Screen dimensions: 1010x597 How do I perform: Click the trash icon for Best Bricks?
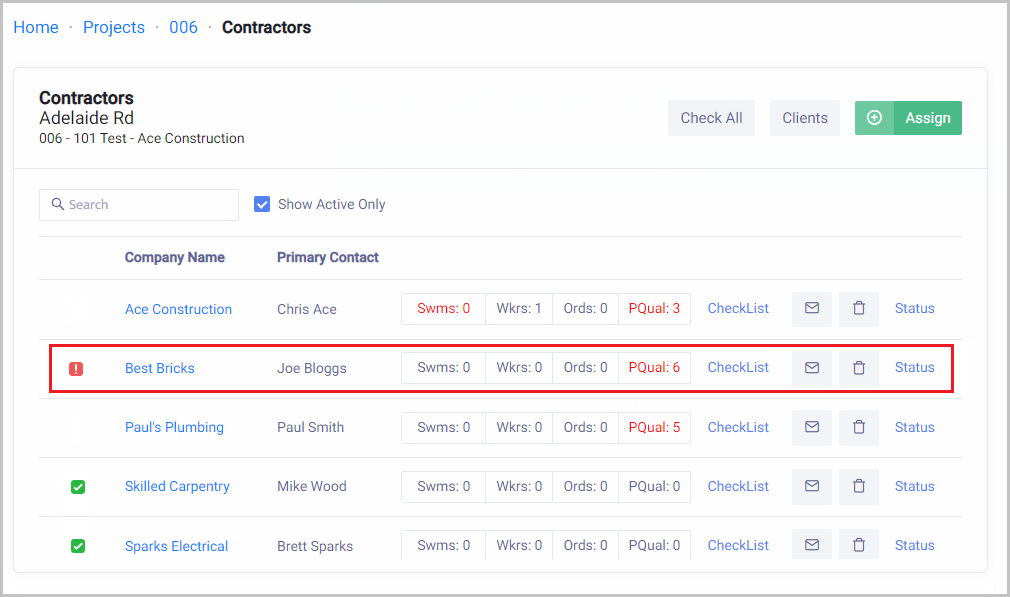858,368
